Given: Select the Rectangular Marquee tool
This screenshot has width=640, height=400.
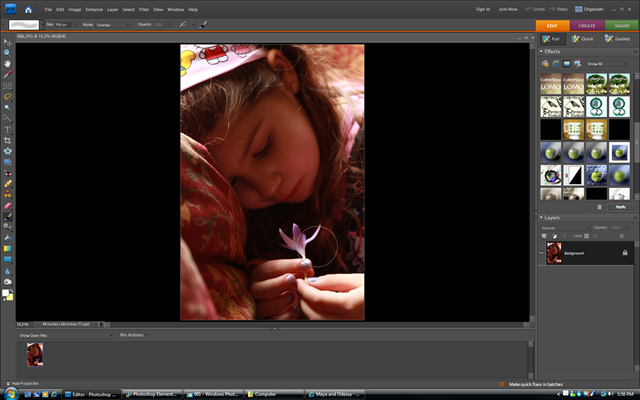Looking at the screenshot, I should pos(7,86).
